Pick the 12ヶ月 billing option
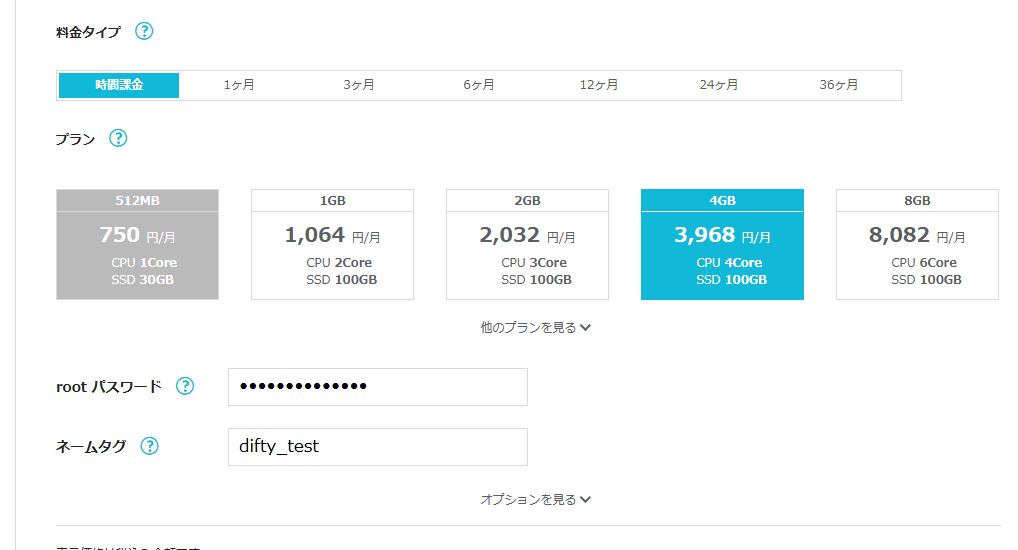Viewport: 1018px width, 550px height. coord(599,85)
